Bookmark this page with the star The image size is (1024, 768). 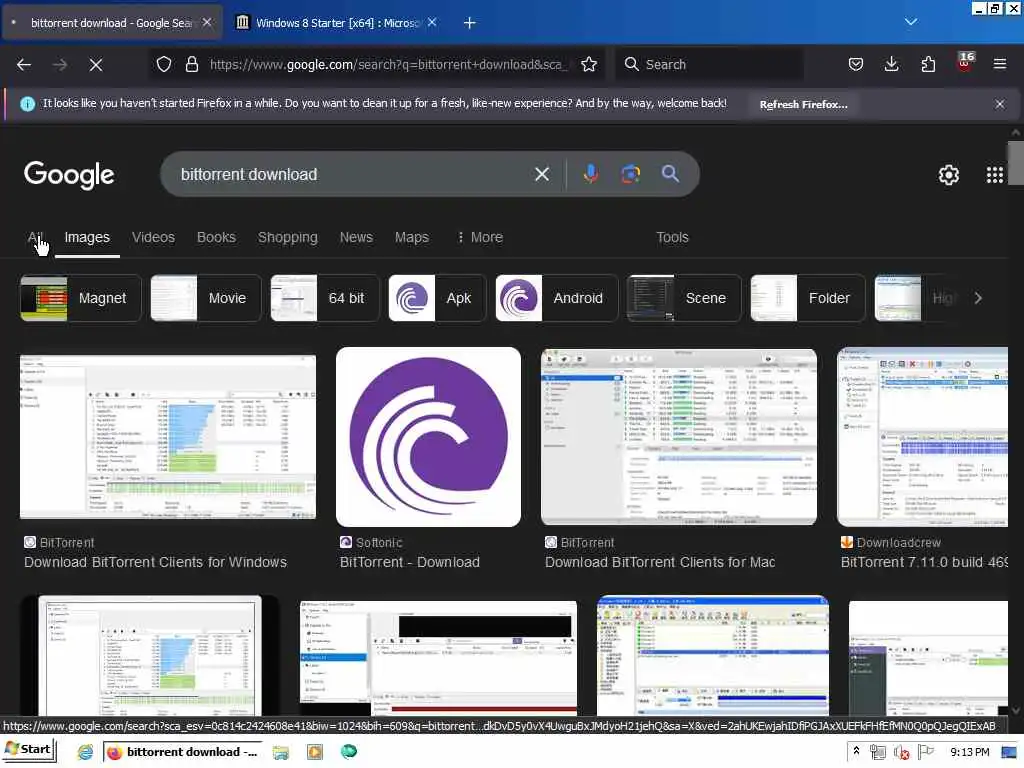pos(588,64)
